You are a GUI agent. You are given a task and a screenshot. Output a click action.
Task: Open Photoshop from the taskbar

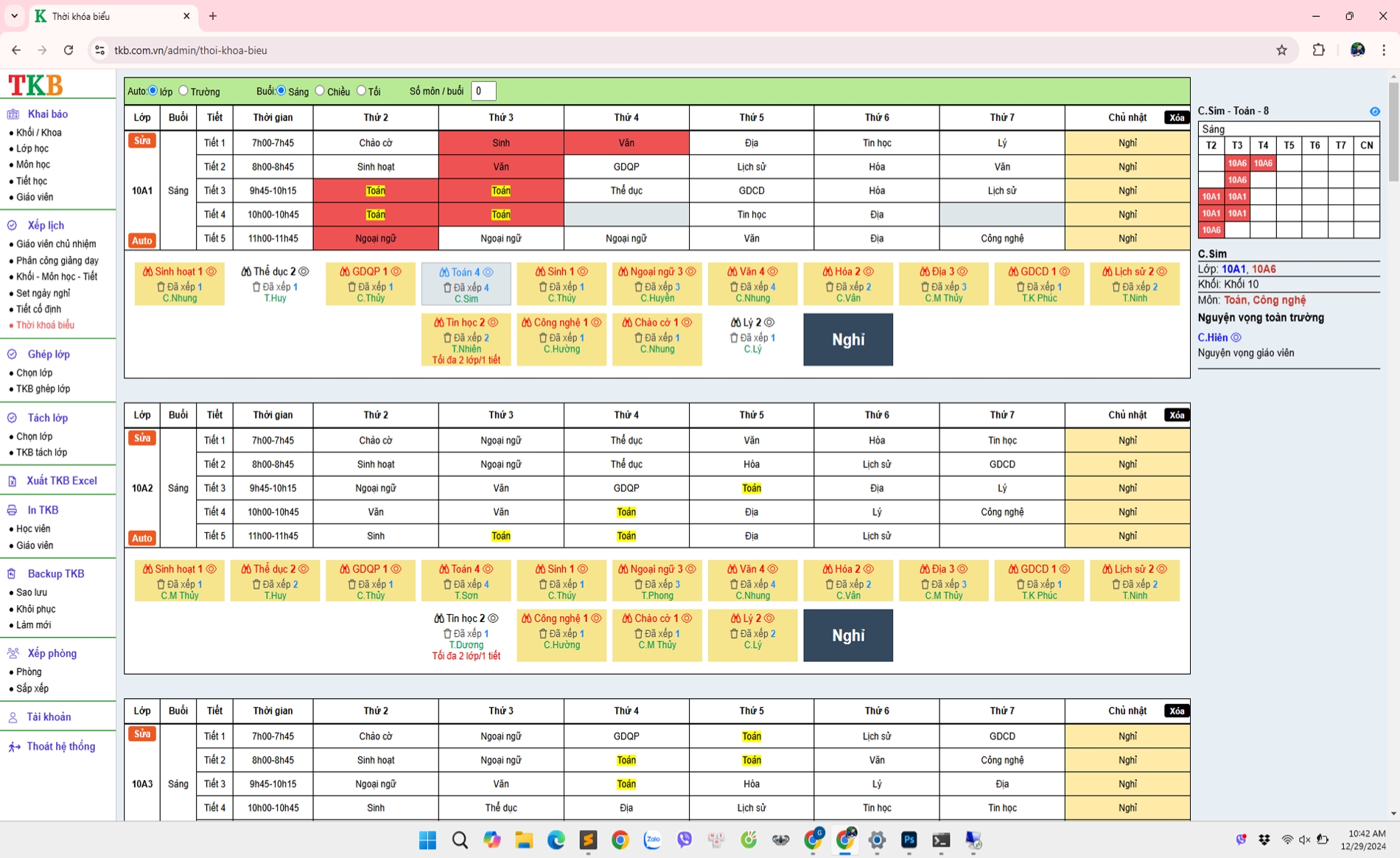tap(909, 840)
